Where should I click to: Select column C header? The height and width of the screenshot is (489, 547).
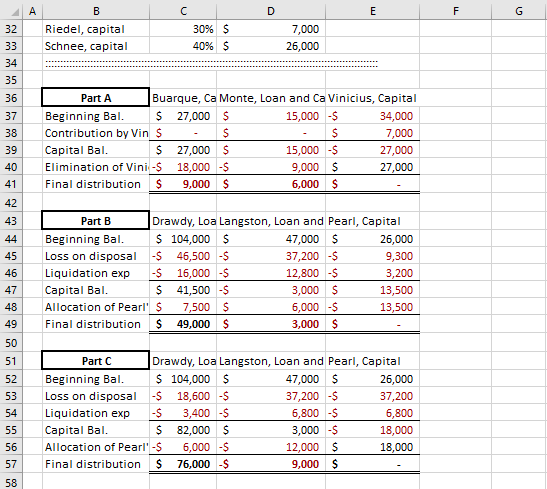click(x=183, y=11)
